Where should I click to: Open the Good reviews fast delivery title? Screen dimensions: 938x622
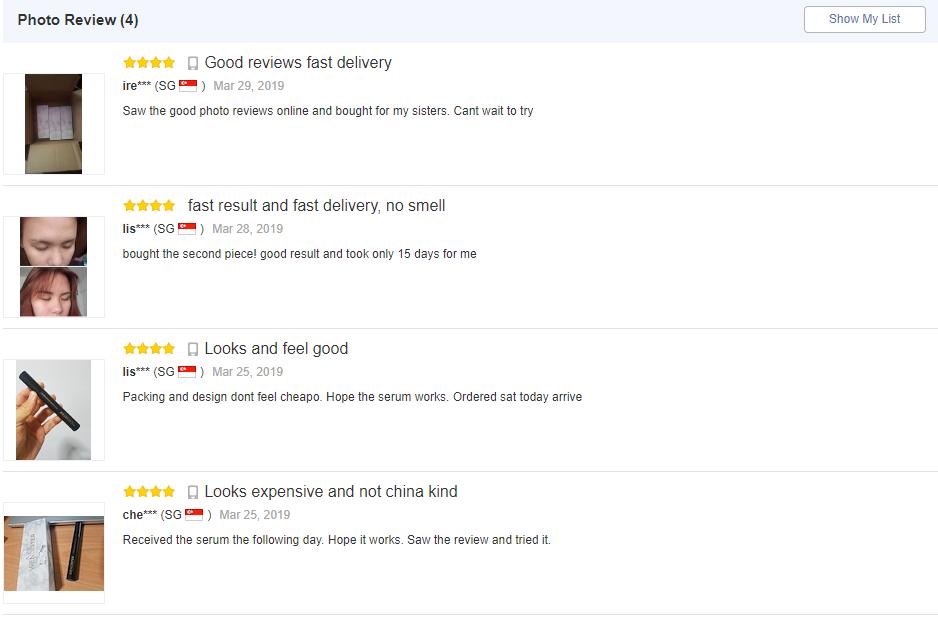pos(298,62)
